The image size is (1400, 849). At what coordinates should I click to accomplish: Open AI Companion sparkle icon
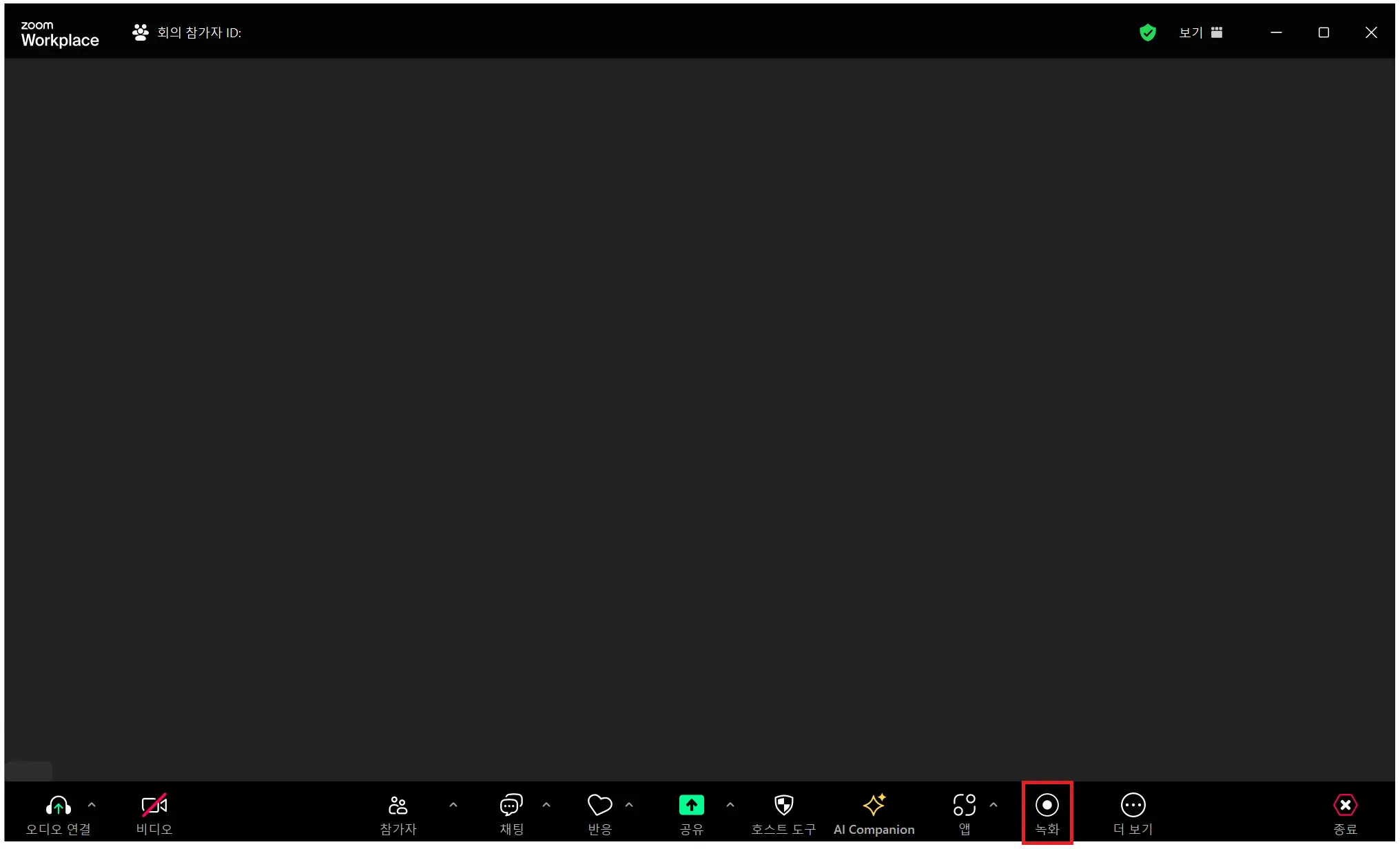[874, 806]
